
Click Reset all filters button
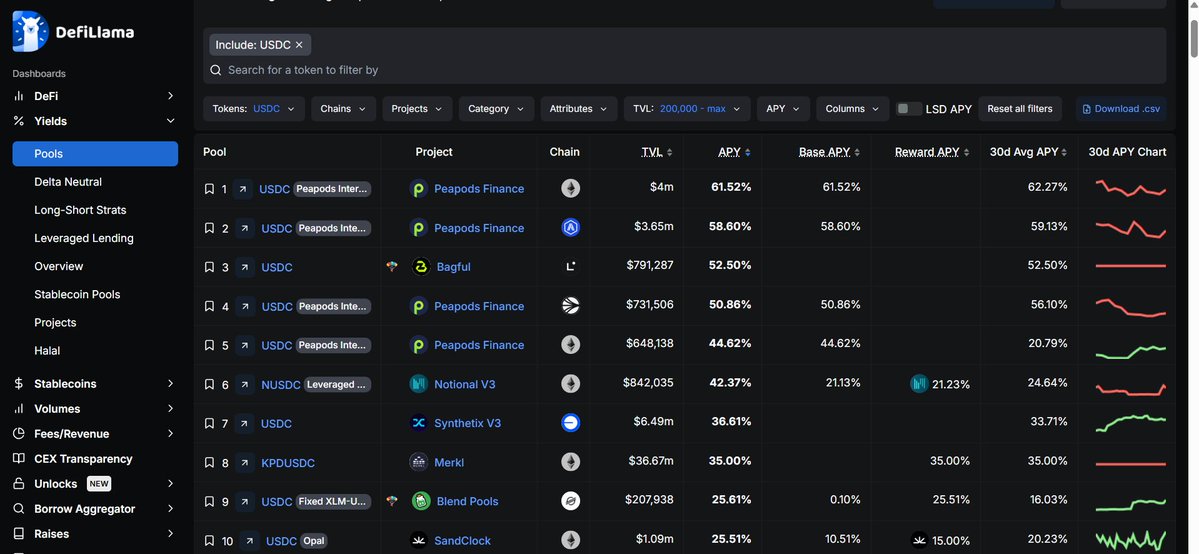(1019, 109)
